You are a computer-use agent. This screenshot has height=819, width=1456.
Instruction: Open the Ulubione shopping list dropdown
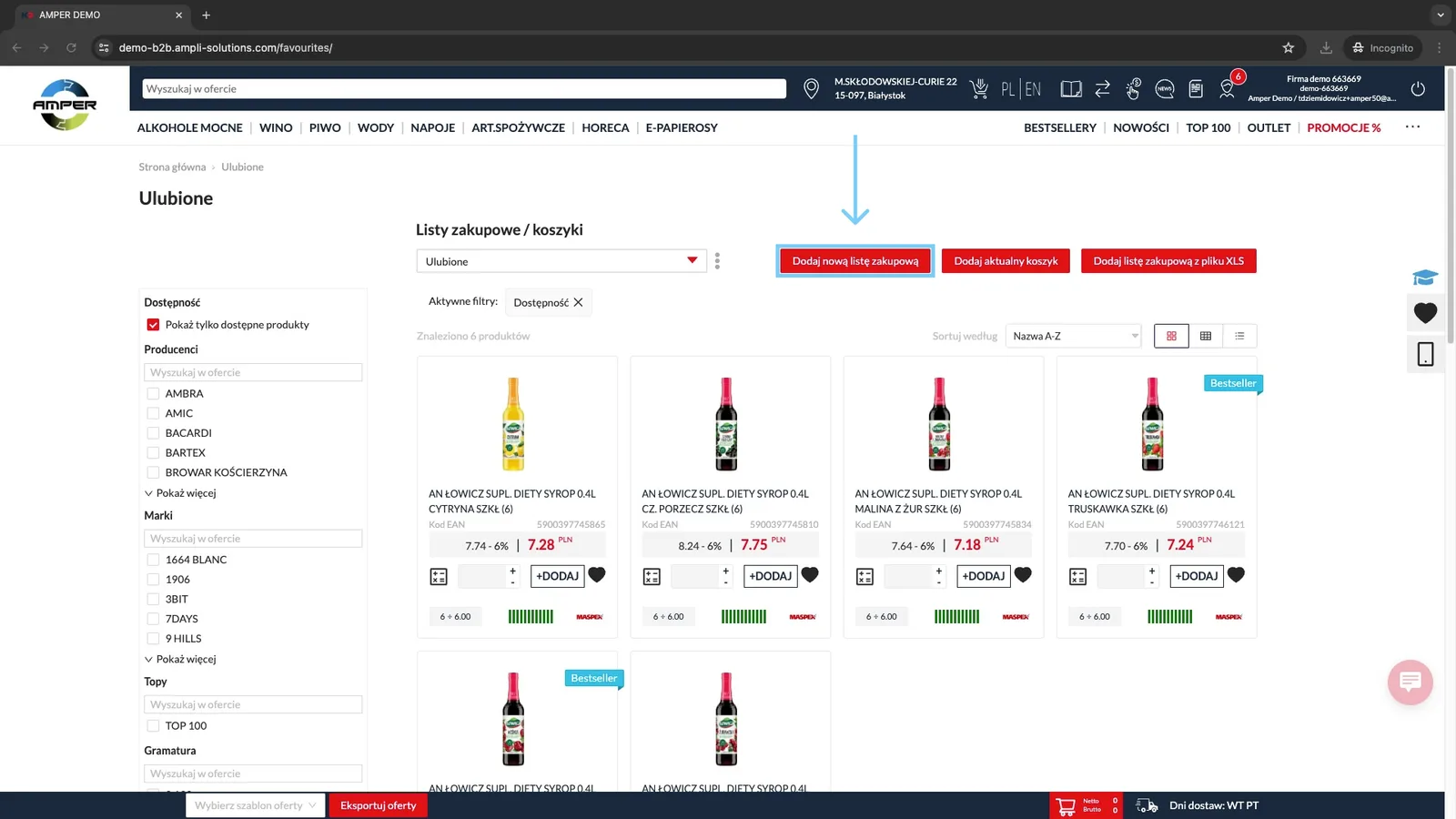(x=561, y=261)
